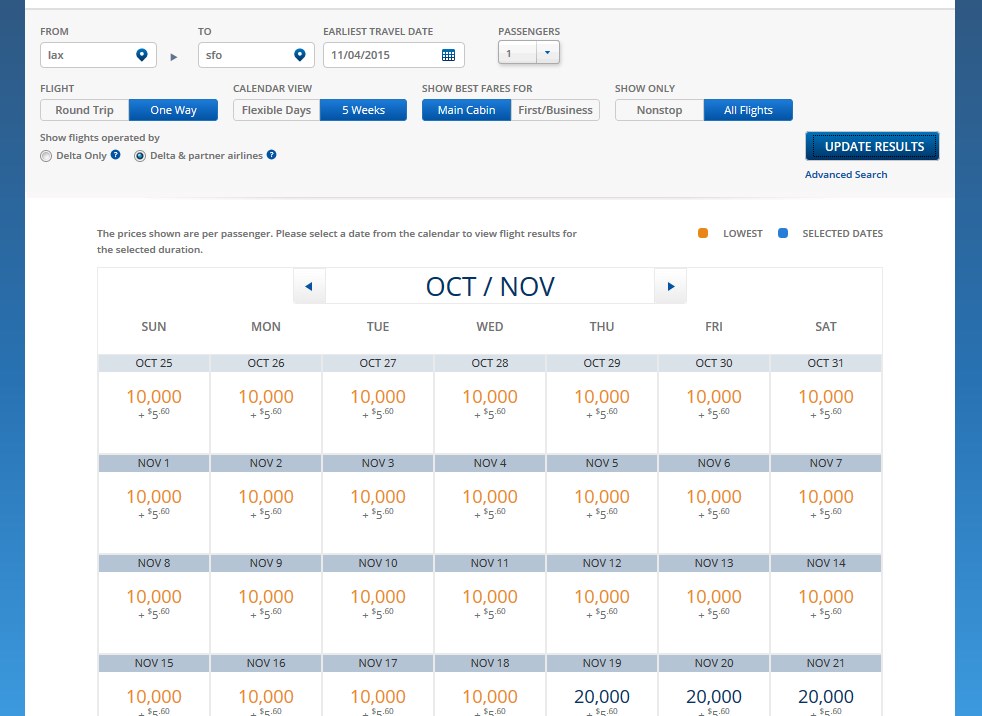982x716 pixels.
Task: Select the Nov 4 fare cell
Action: [x=490, y=504]
